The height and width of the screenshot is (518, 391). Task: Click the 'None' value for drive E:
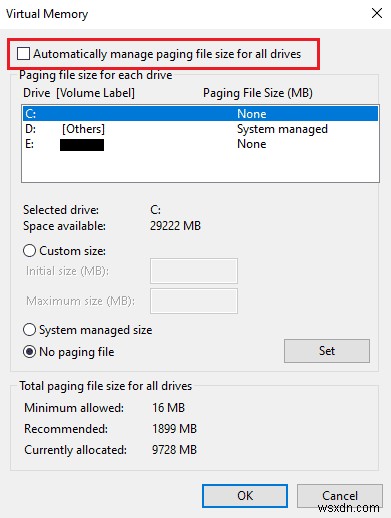pyautogui.click(x=252, y=144)
